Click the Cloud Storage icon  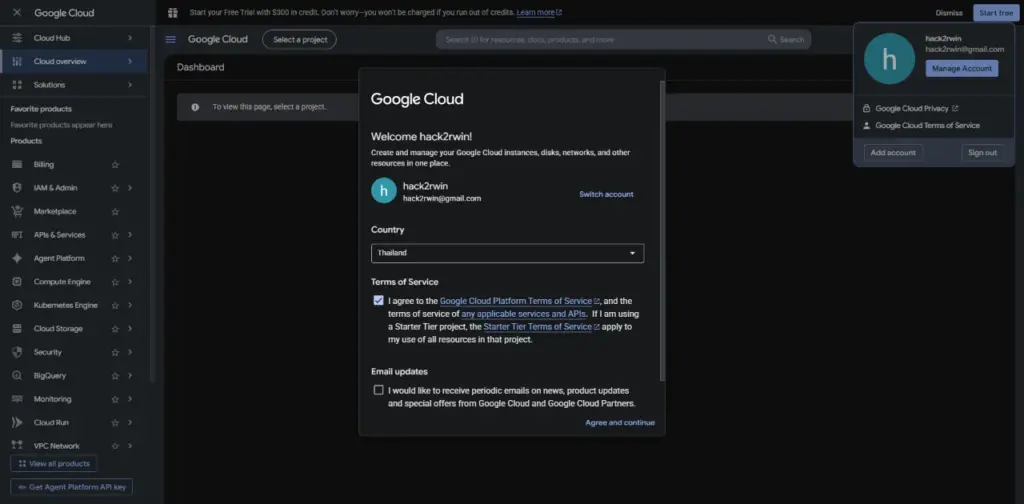click(x=17, y=329)
